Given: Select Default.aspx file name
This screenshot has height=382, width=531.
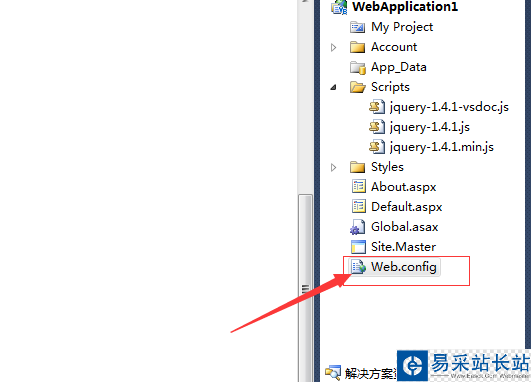Looking at the screenshot, I should [407, 207].
